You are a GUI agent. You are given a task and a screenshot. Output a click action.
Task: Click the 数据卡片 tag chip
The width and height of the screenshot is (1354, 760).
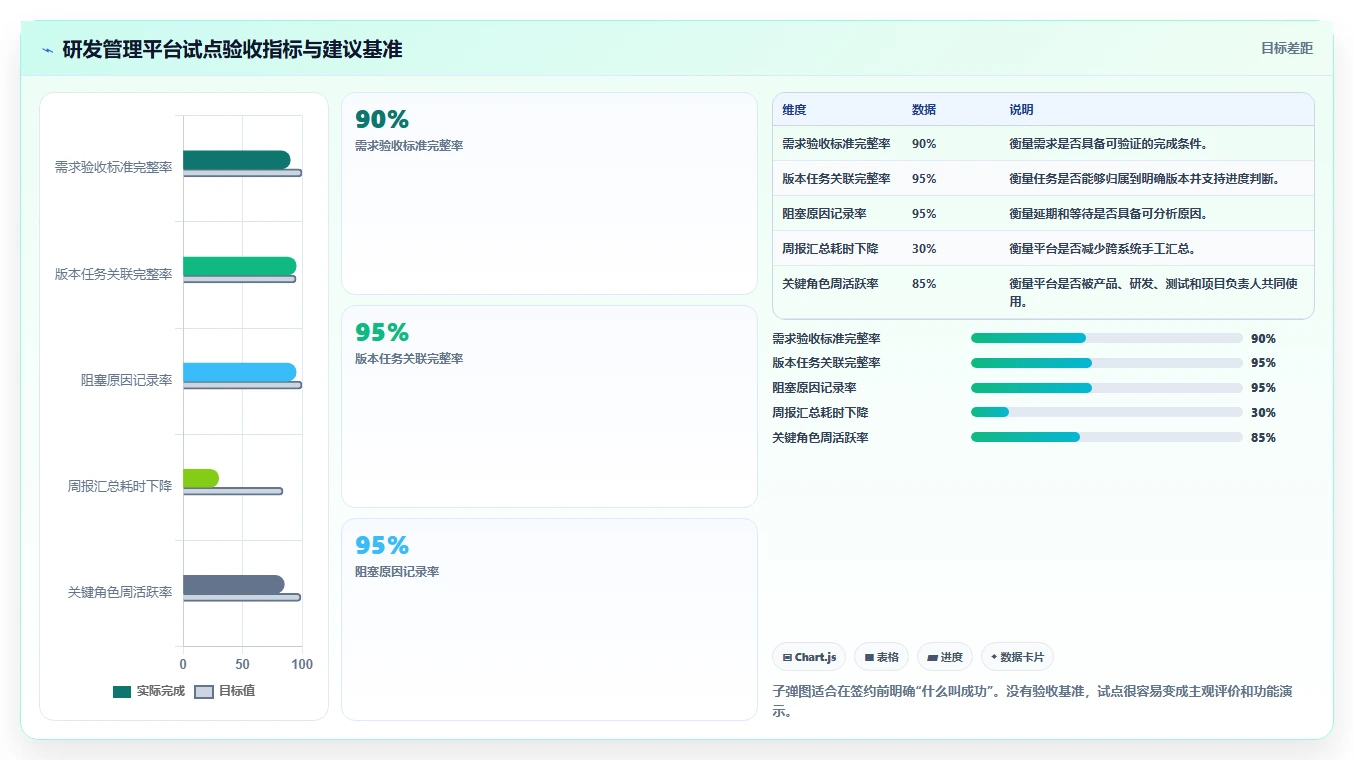point(1017,657)
